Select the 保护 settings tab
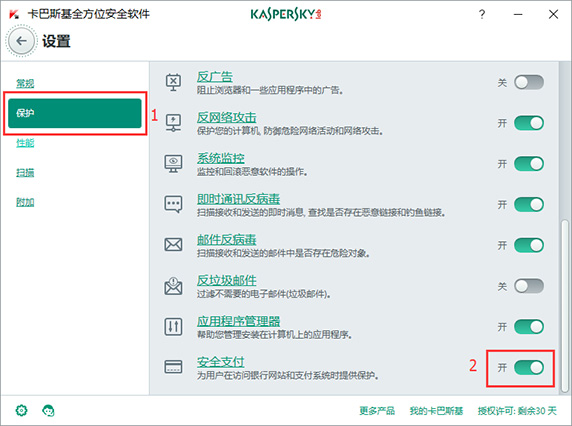This screenshot has height=426, width=572. point(75,113)
